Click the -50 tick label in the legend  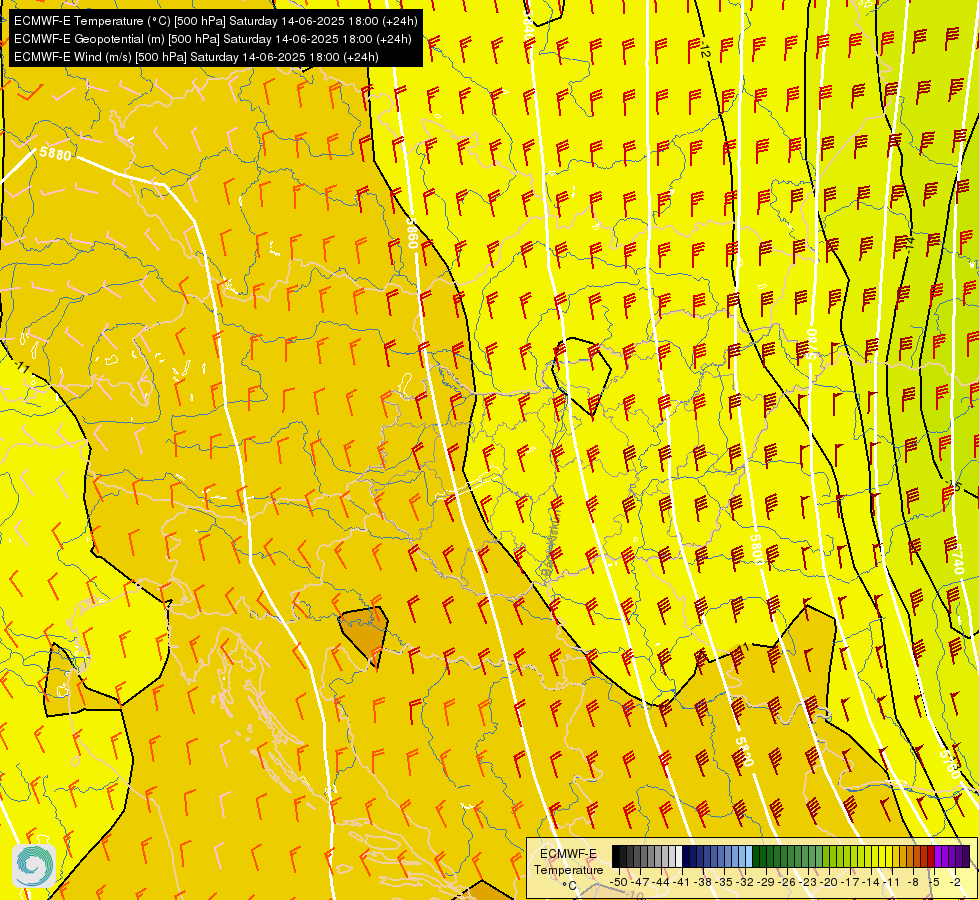[x=619, y=882]
